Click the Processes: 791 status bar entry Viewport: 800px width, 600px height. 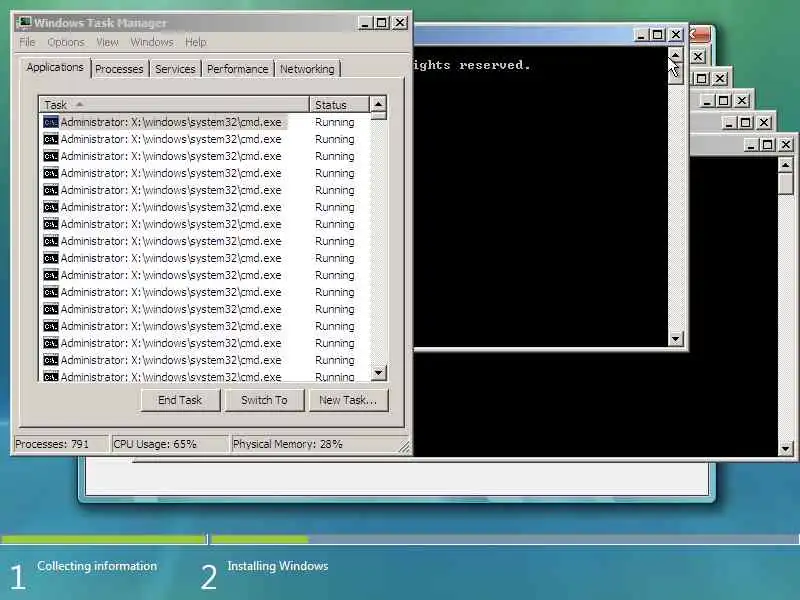click(x=60, y=444)
